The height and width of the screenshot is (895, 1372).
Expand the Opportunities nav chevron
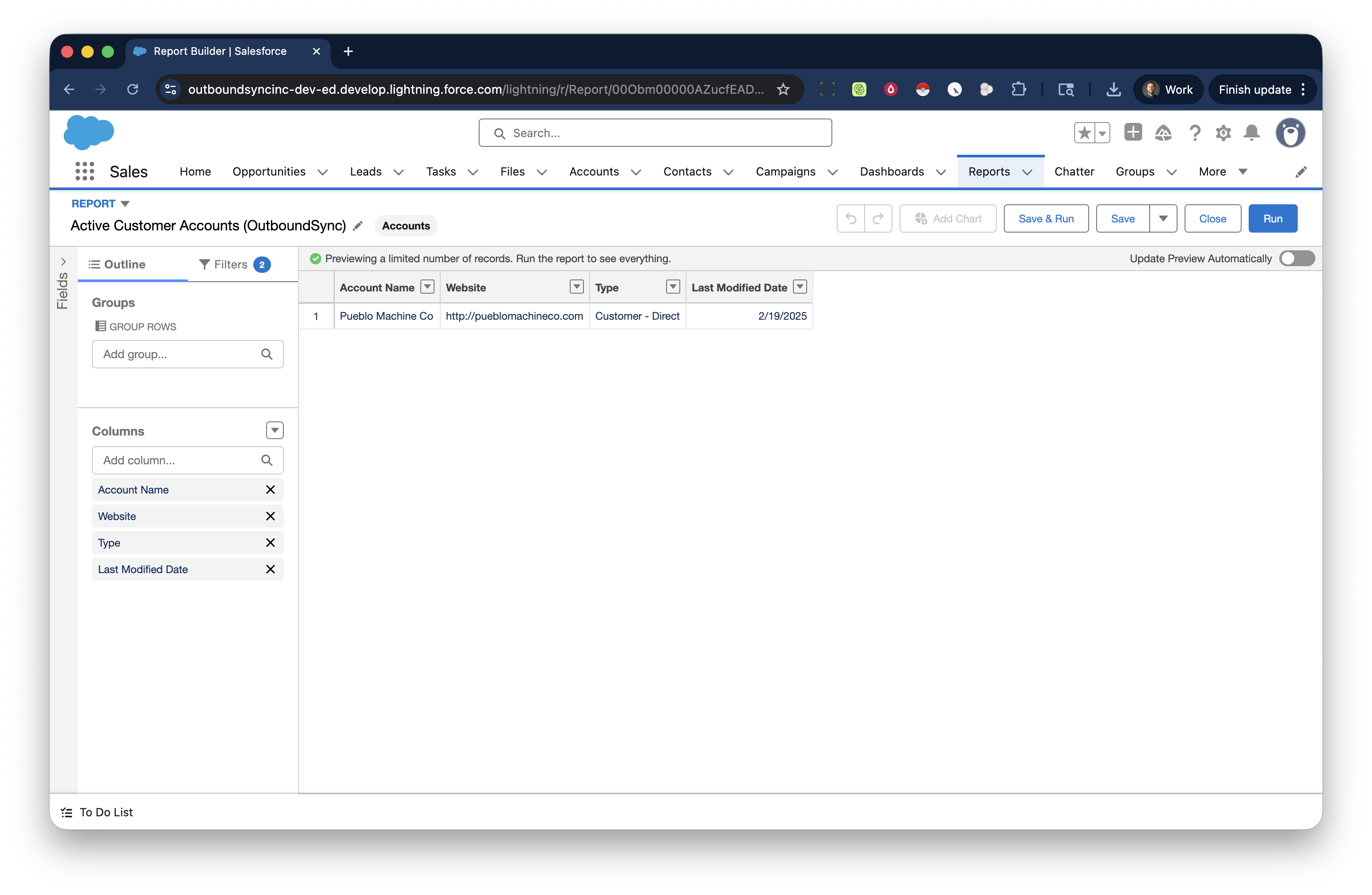[323, 172]
